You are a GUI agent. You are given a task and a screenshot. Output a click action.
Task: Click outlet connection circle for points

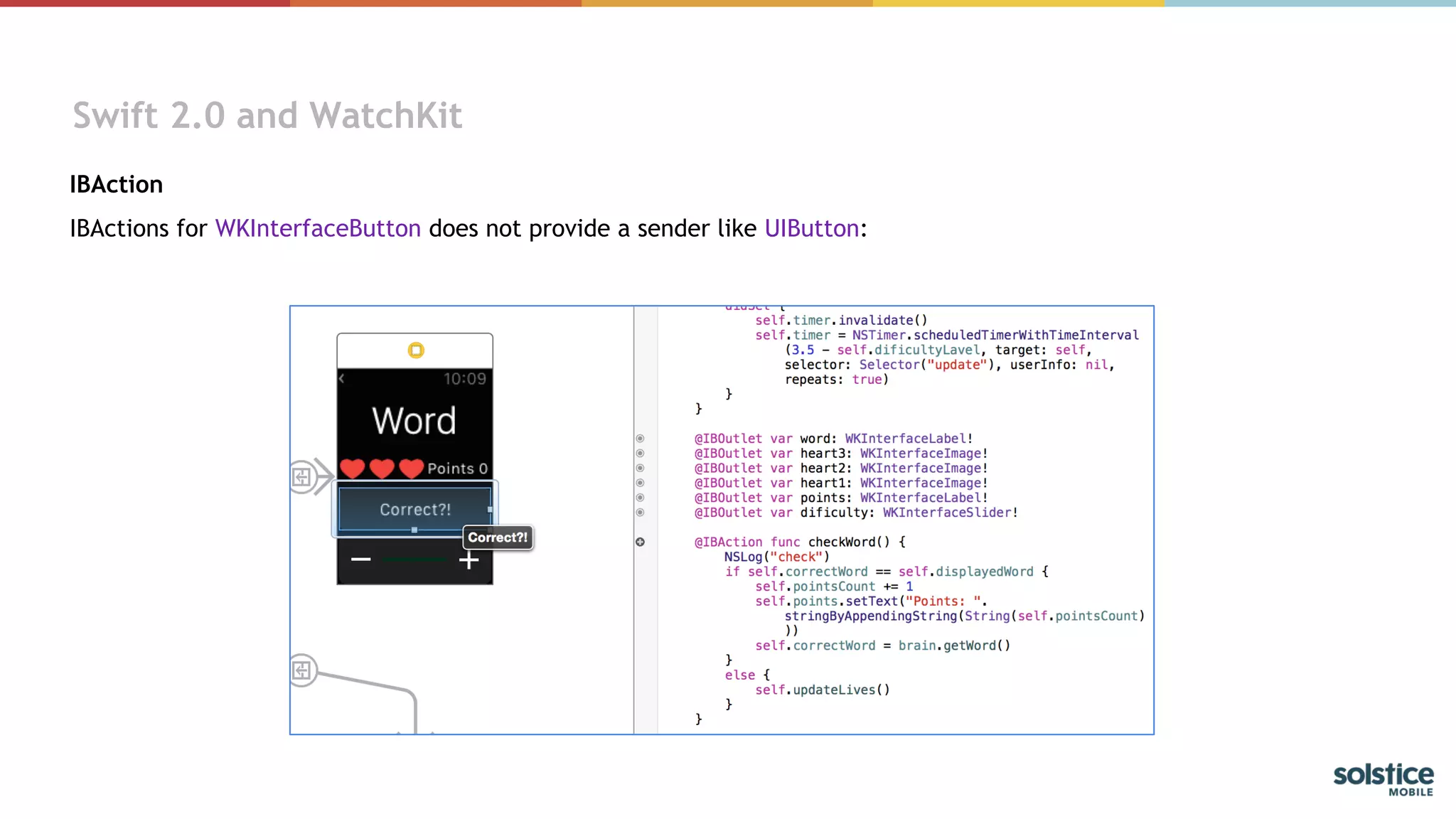click(x=640, y=498)
